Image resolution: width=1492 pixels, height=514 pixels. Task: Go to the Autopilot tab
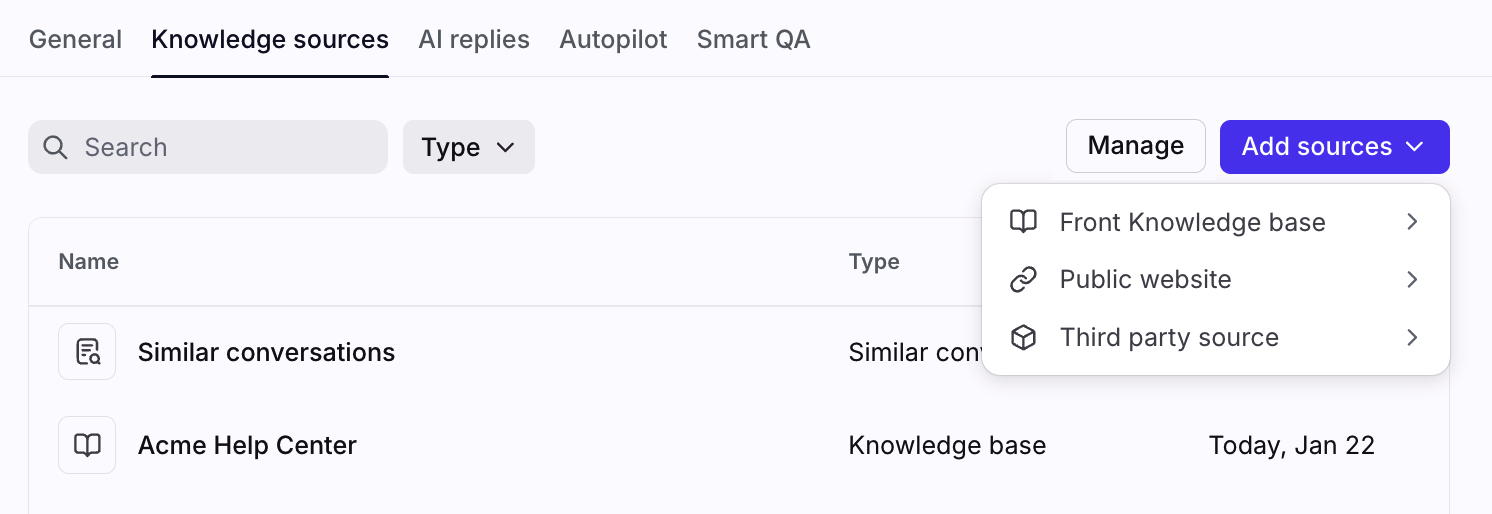[x=613, y=40]
